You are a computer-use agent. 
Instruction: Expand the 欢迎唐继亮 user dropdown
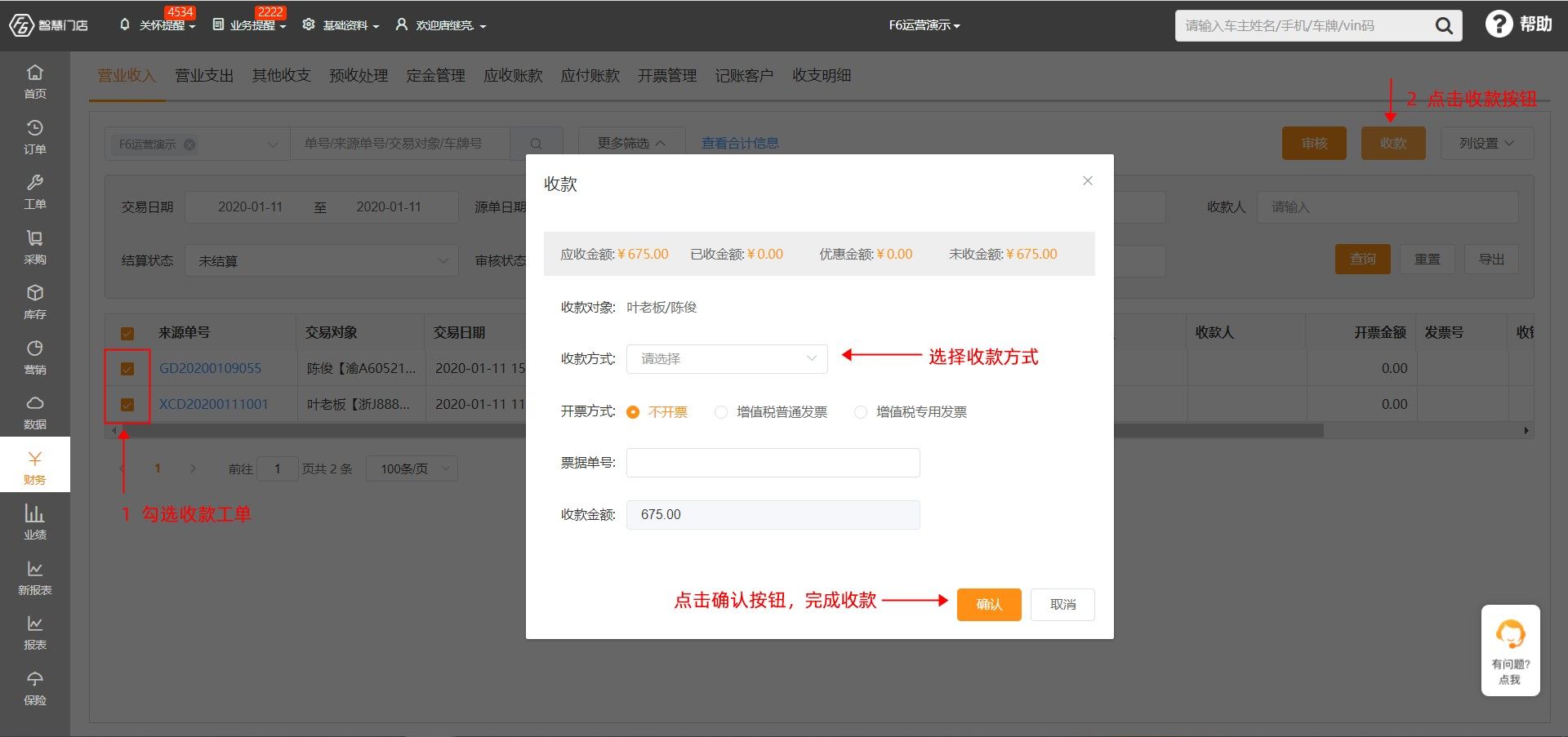coord(441,25)
